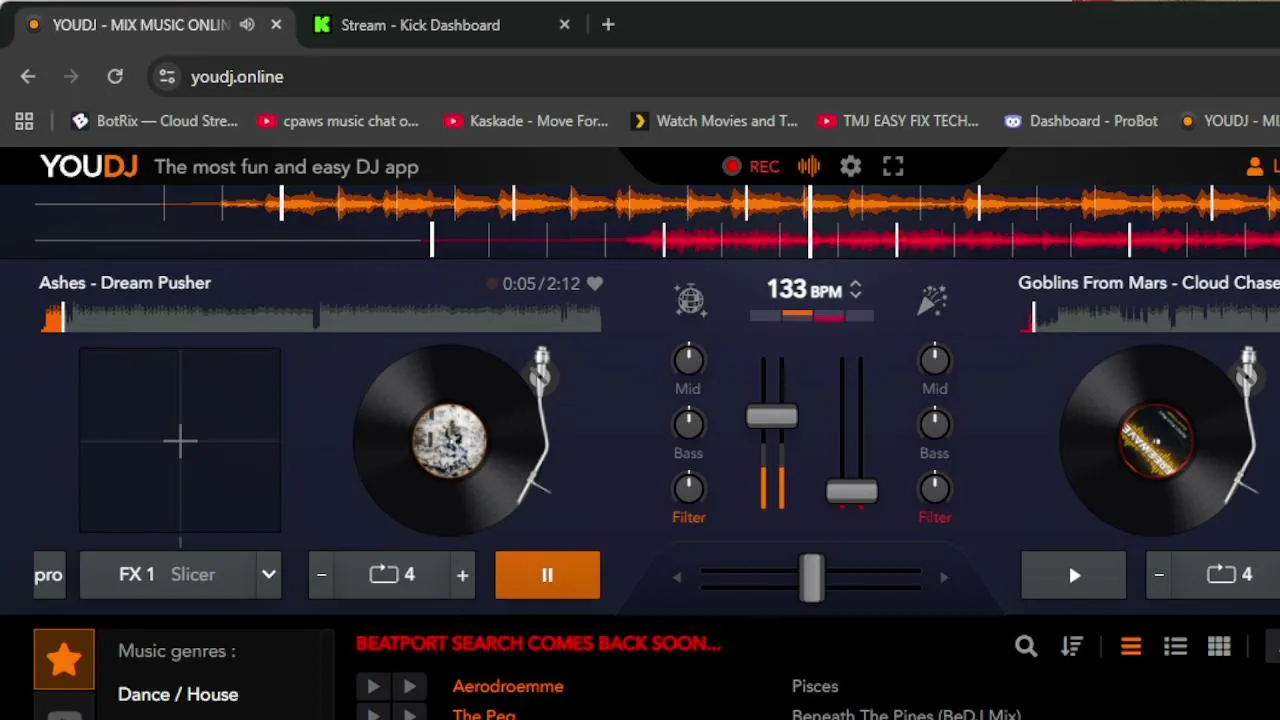The image size is (1280, 720).
Task: Click the youdj.online address bar
Action: point(715,77)
